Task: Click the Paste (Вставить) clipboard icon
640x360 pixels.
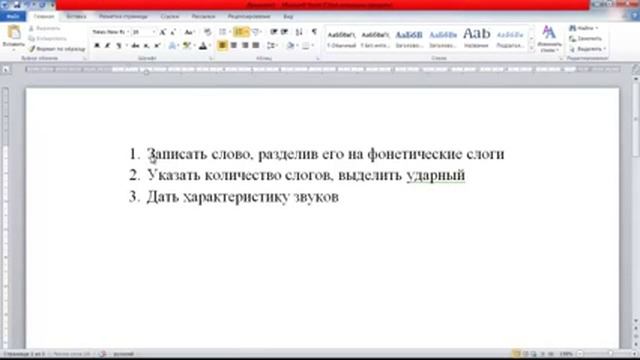Action: click(14, 33)
